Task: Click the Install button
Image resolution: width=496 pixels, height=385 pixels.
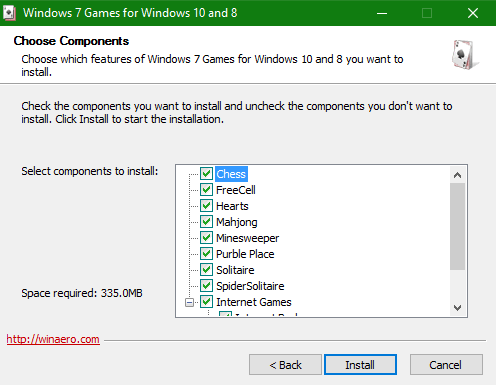Action: [x=360, y=365]
